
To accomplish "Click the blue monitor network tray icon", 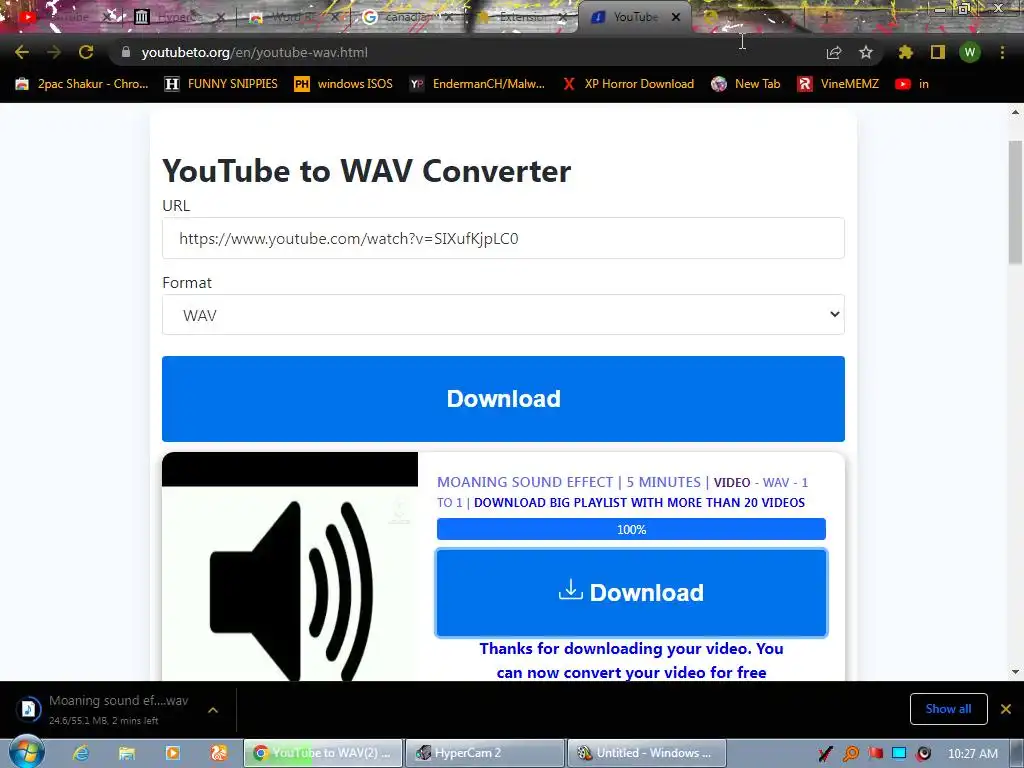I will 899,754.
